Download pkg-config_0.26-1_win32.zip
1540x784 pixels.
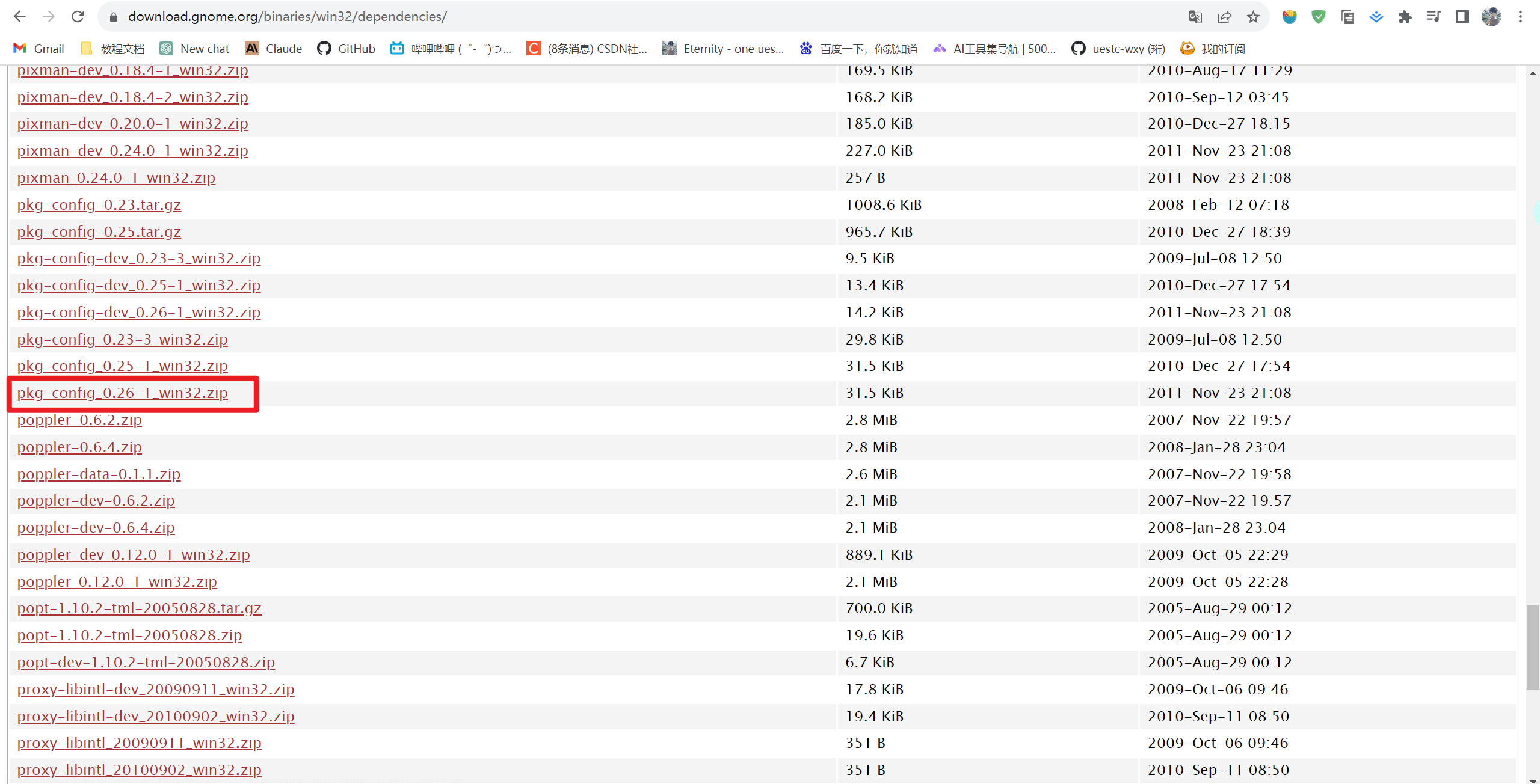(122, 393)
